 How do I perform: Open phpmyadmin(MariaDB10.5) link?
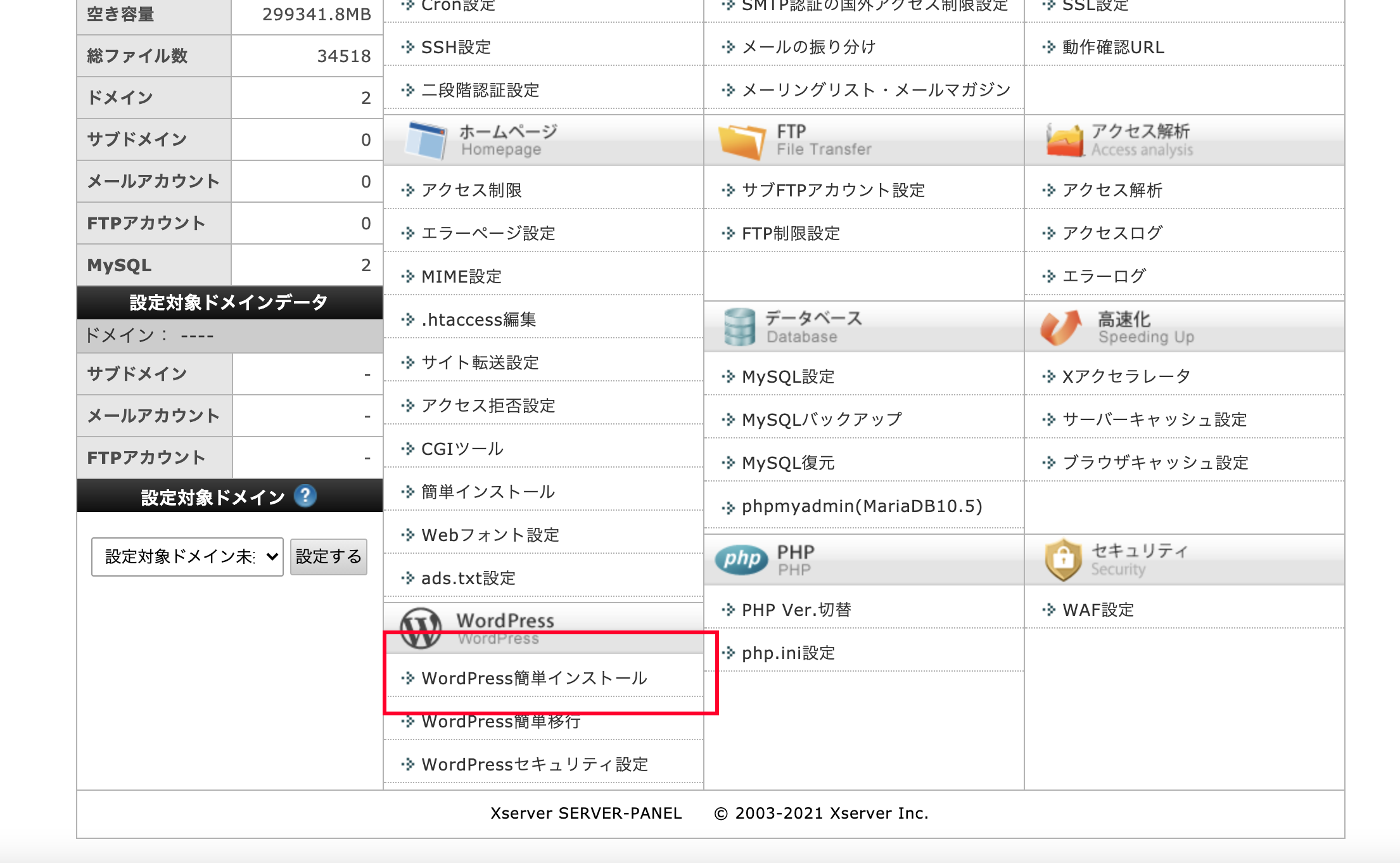tap(862, 506)
